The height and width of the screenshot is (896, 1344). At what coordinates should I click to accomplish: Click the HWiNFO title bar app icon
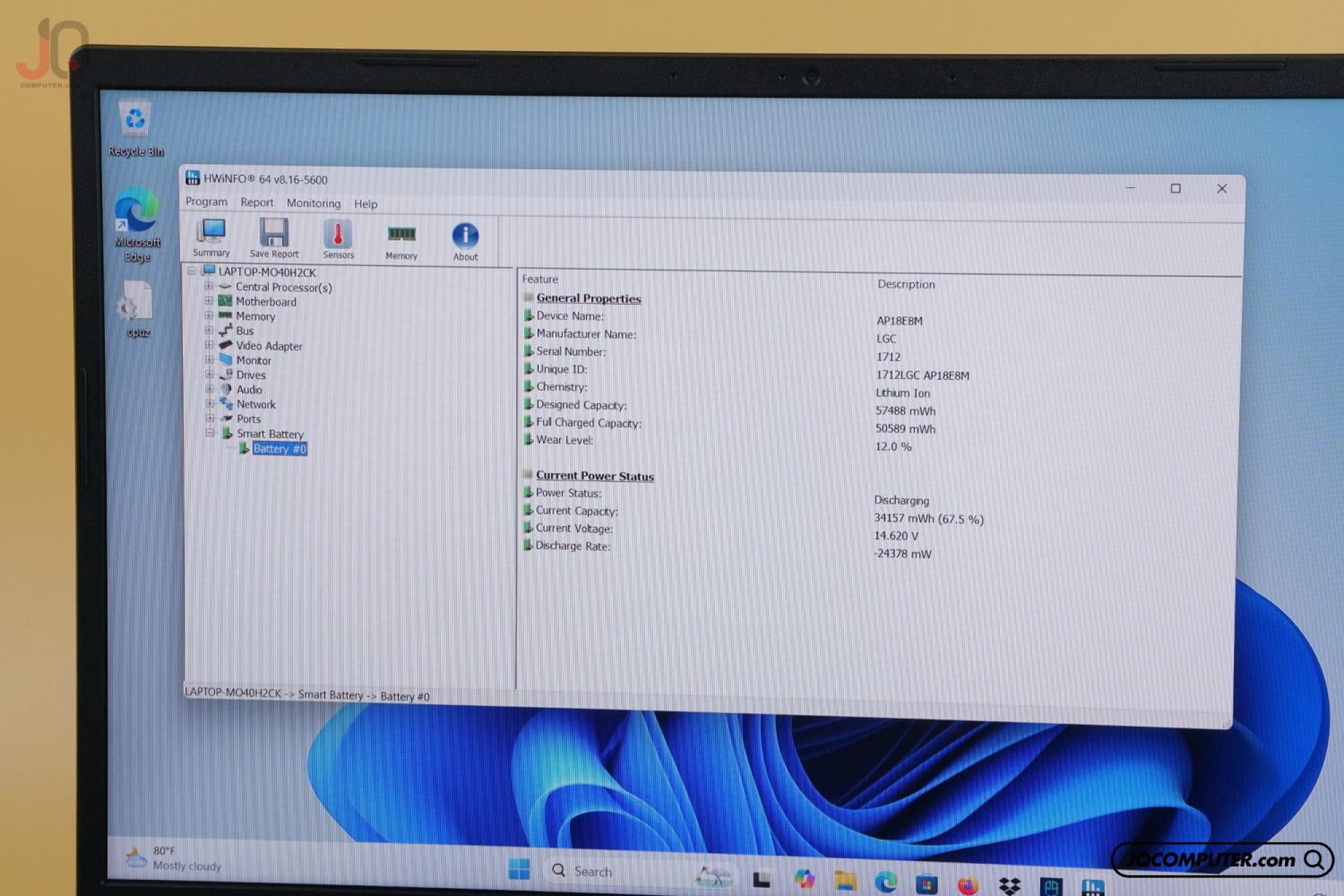click(x=193, y=178)
